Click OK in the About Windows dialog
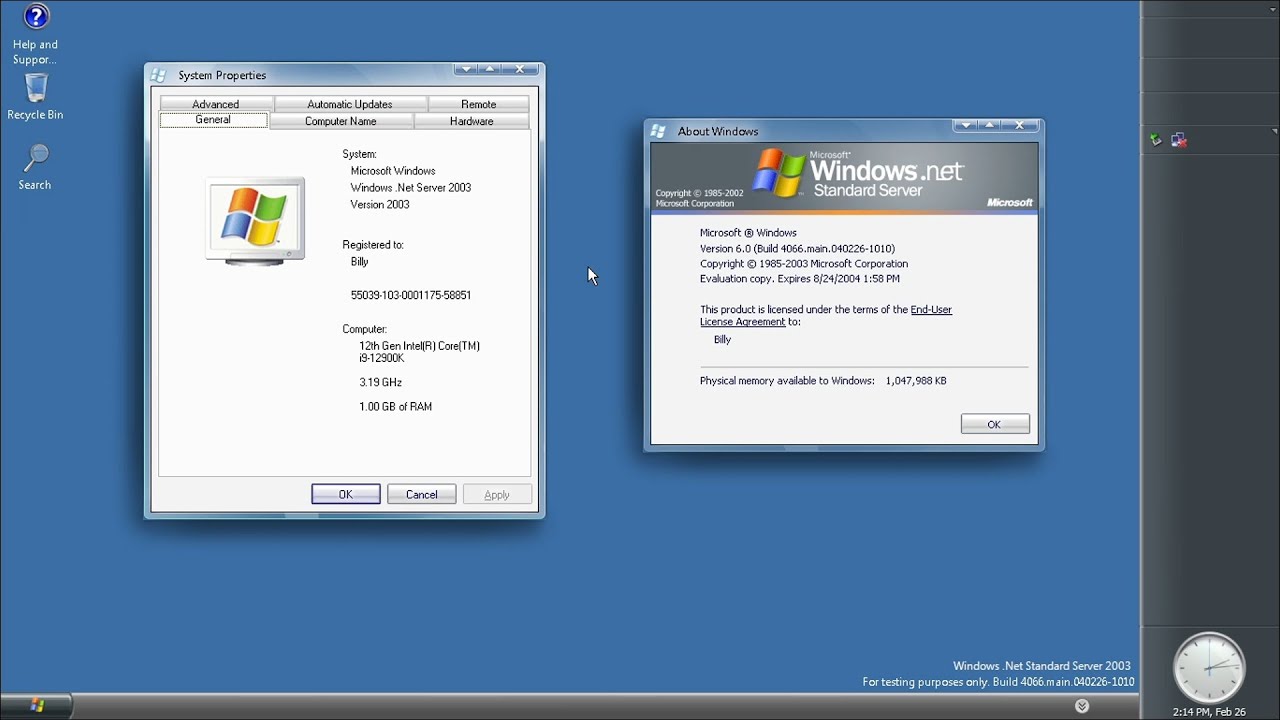 point(995,424)
